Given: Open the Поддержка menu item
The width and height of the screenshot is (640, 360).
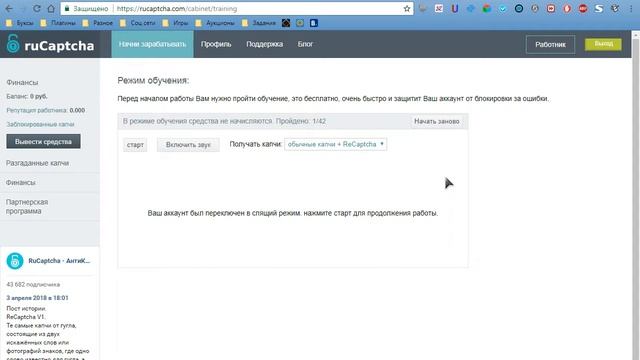Looking at the screenshot, I should 264,44.
